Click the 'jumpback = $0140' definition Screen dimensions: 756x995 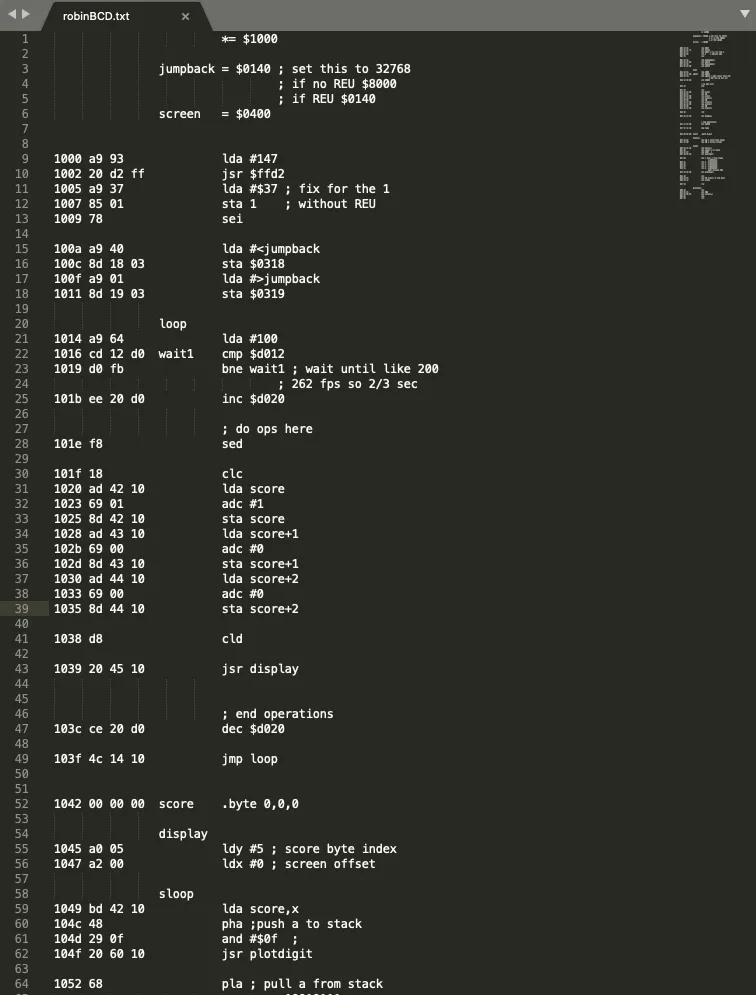(211, 69)
